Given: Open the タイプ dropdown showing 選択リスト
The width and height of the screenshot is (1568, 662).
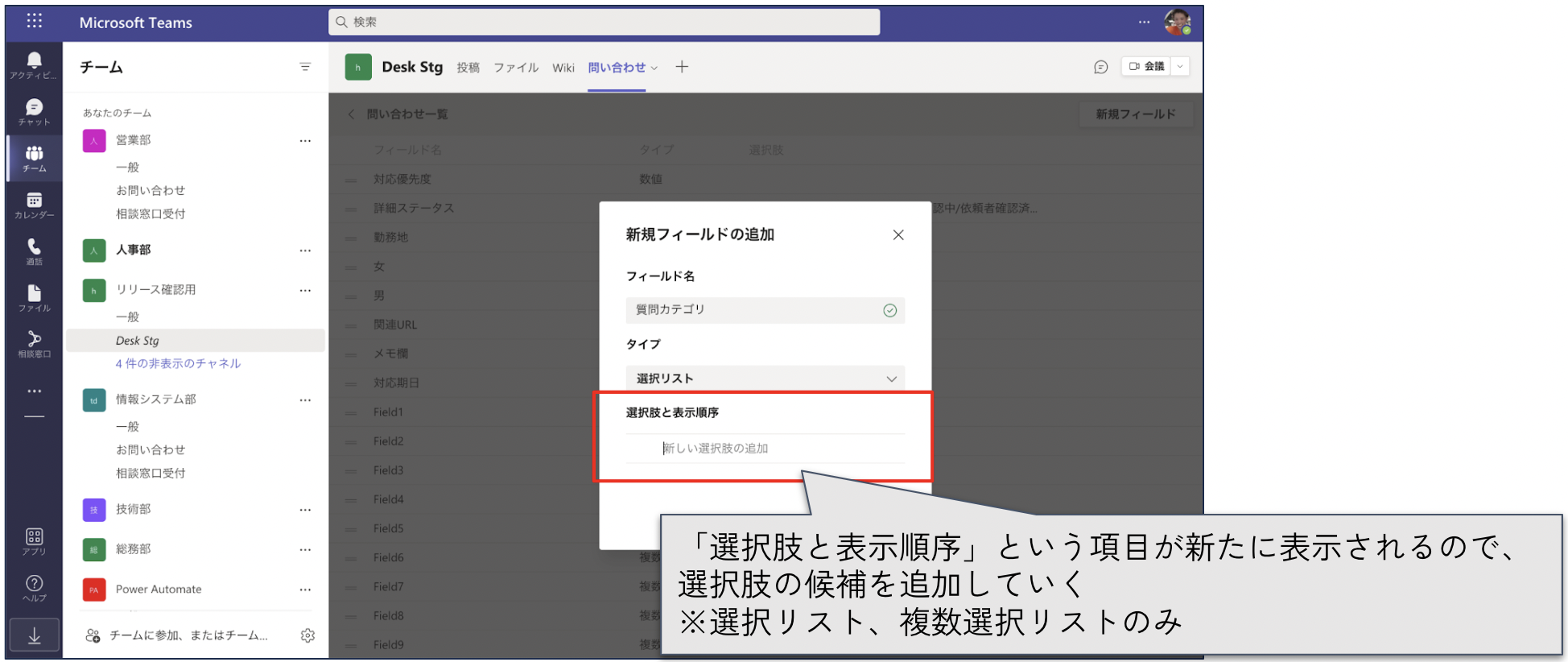Looking at the screenshot, I should pyautogui.click(x=765, y=378).
